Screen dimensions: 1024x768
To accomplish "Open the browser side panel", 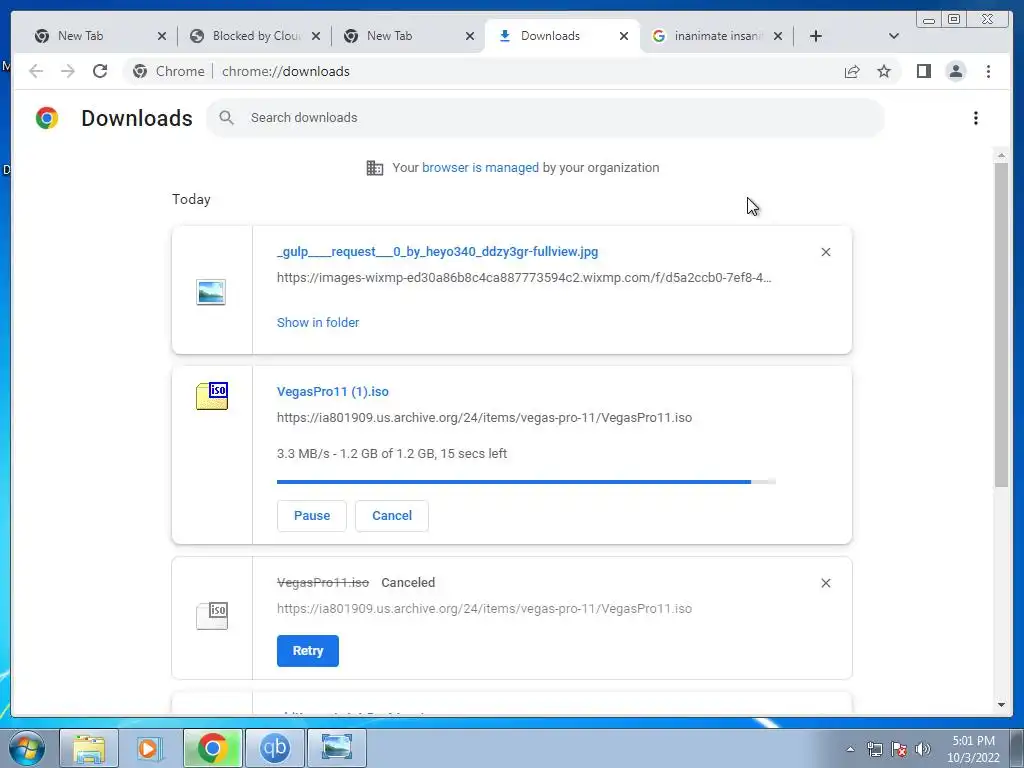I will pyautogui.click(x=923, y=71).
